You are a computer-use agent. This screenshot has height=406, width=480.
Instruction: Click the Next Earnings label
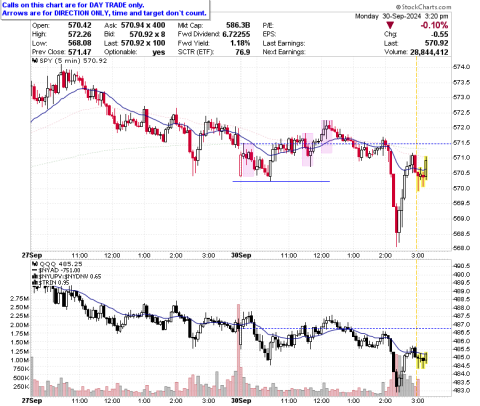pos(284,52)
